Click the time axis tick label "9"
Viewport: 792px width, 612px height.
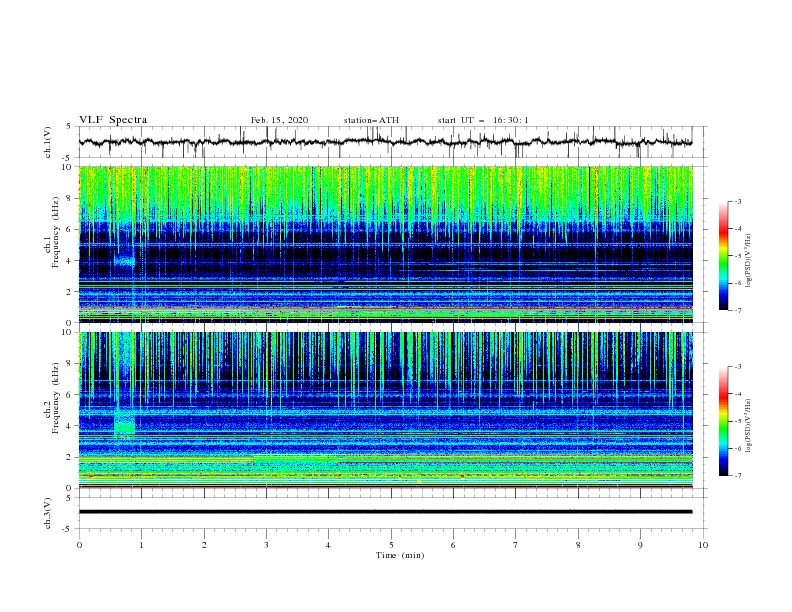(x=640, y=545)
